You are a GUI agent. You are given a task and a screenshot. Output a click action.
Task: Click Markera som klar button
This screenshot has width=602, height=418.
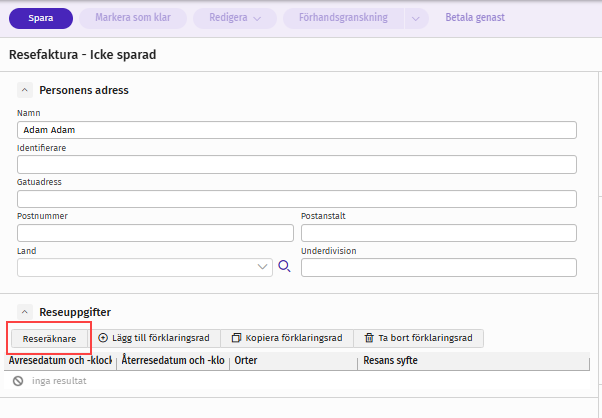130,18
